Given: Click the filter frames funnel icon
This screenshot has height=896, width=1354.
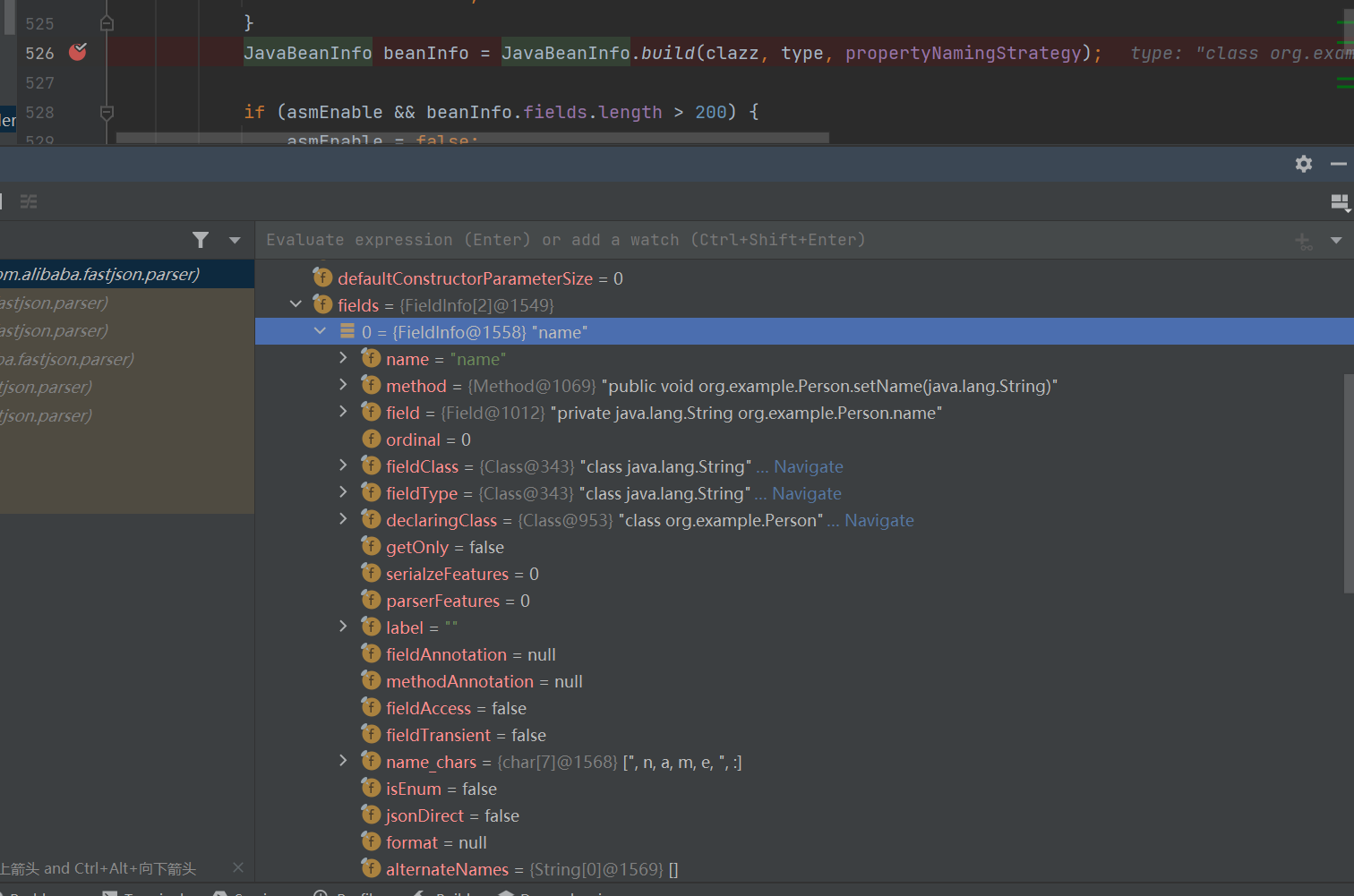Looking at the screenshot, I should (201, 240).
